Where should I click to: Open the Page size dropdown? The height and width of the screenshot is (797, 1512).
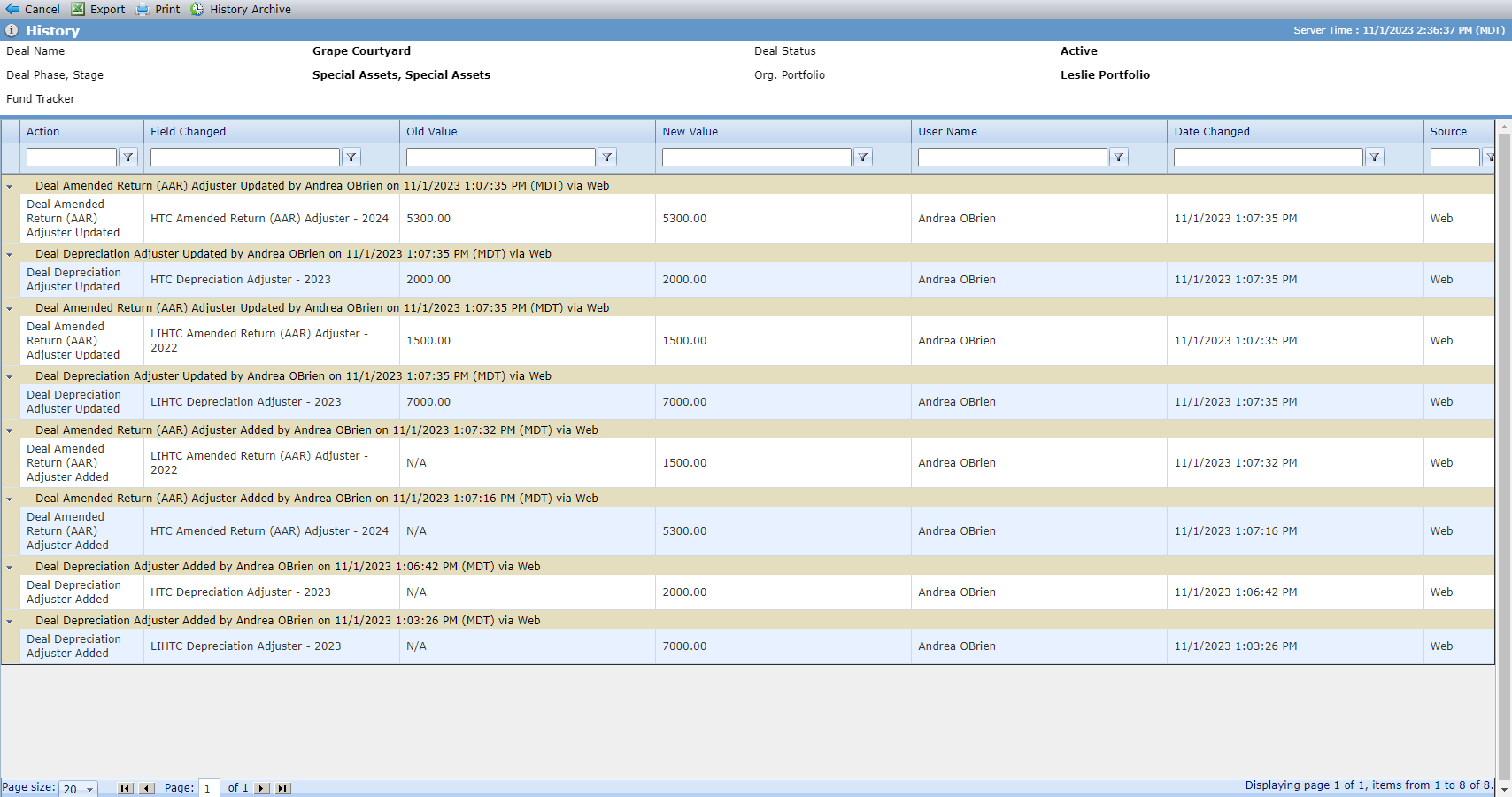(89, 789)
